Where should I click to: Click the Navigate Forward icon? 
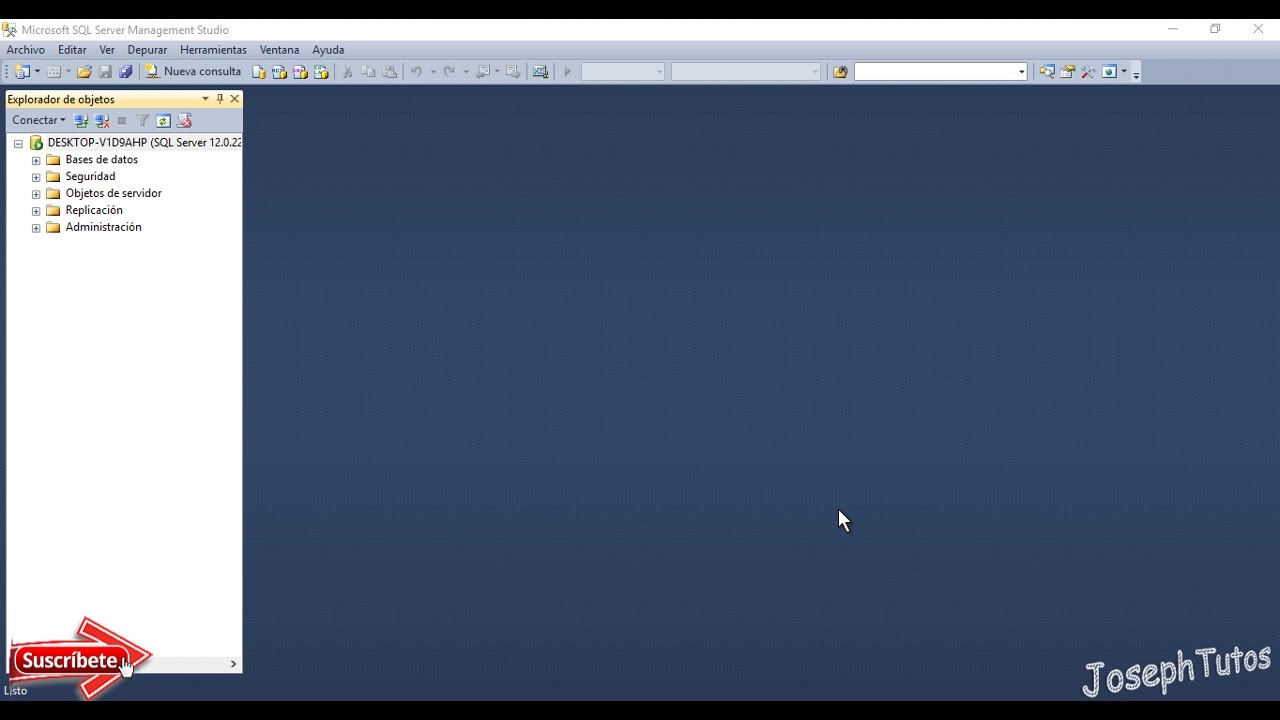(513, 72)
